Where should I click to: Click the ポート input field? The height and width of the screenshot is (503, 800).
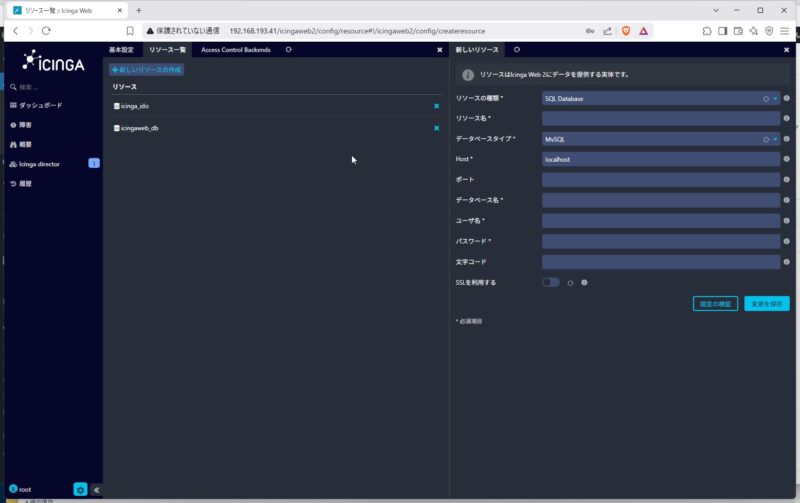click(661, 180)
